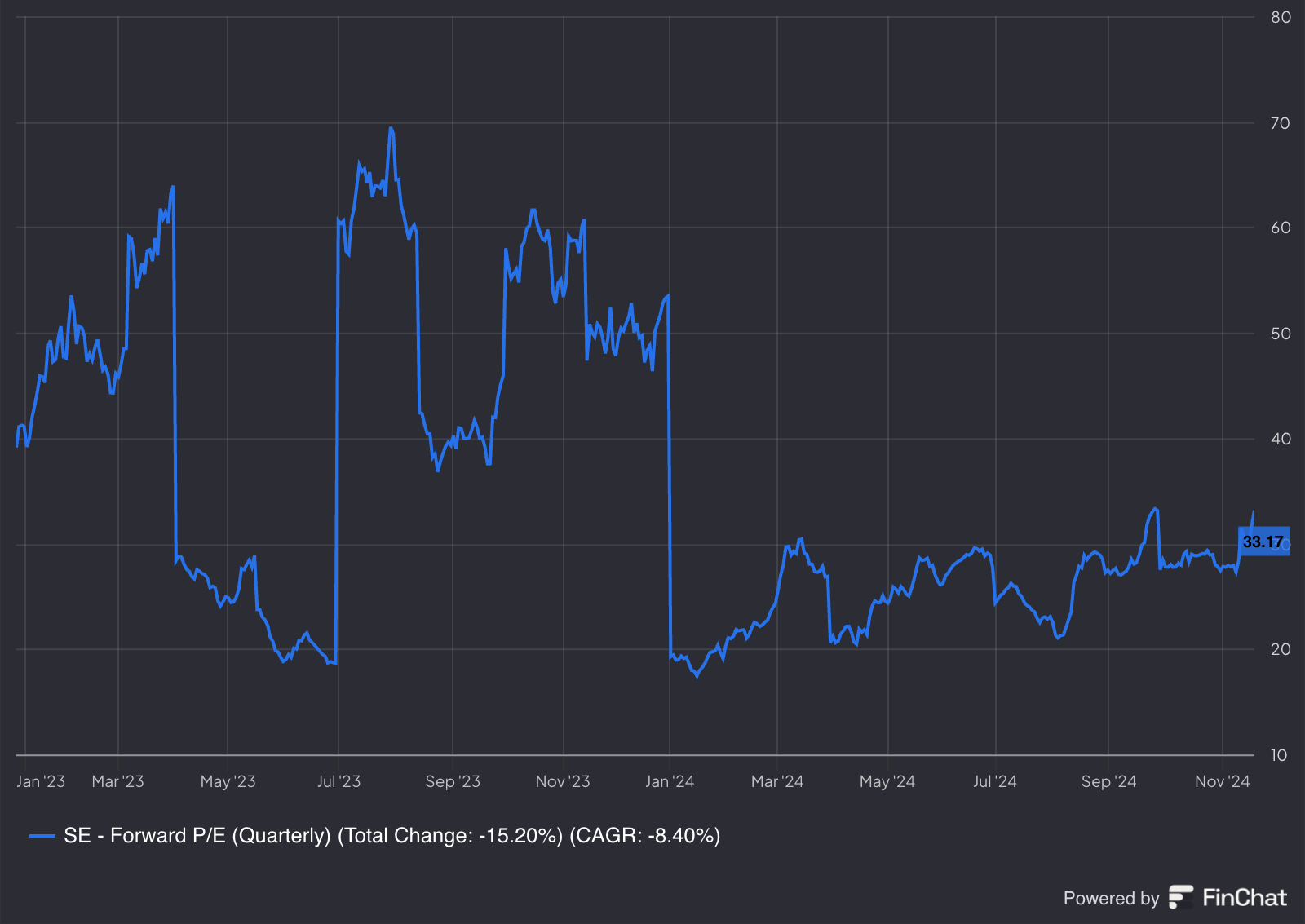Click the SE Forward P/E legend label
The image size is (1305, 924).
click(391, 835)
